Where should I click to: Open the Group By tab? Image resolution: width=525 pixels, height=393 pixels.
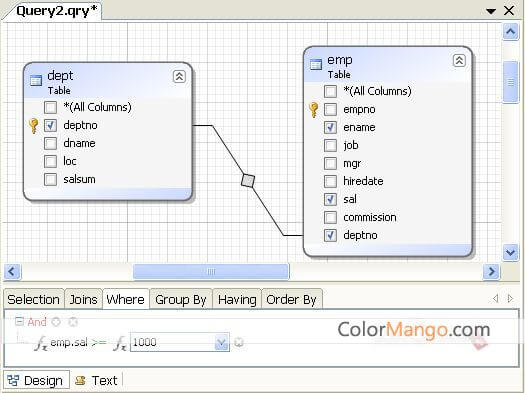click(180, 299)
